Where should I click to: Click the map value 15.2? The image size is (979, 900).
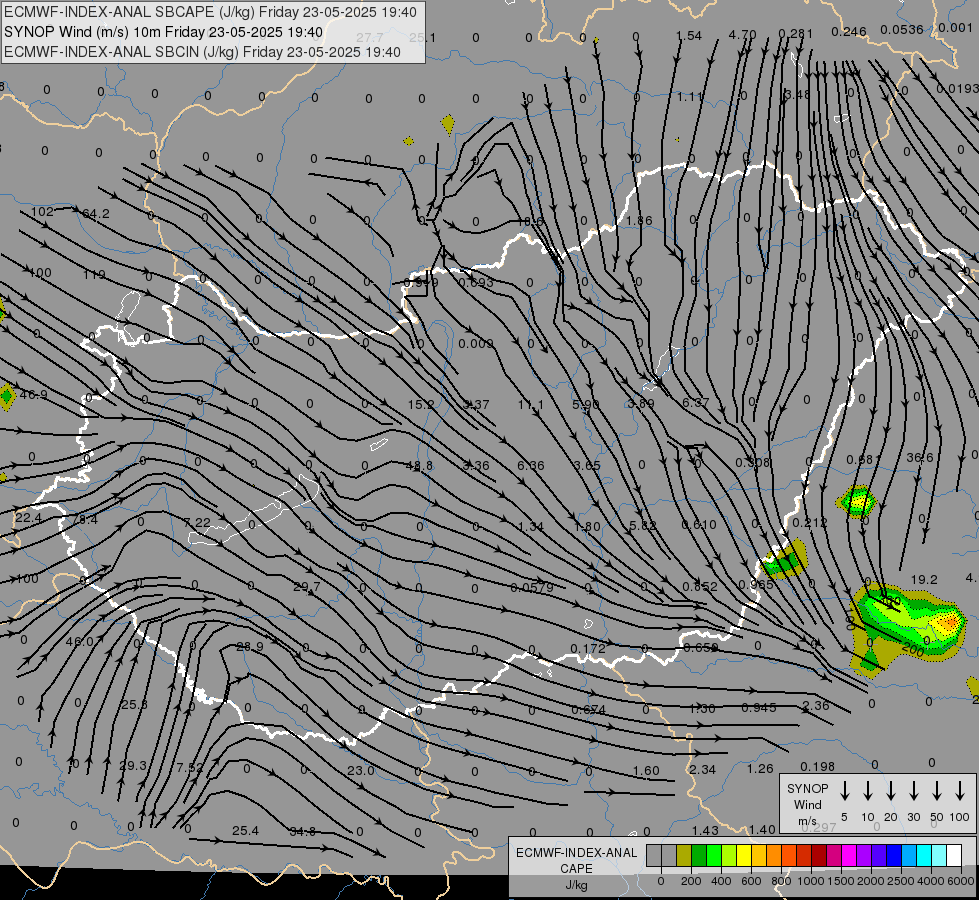click(421, 405)
